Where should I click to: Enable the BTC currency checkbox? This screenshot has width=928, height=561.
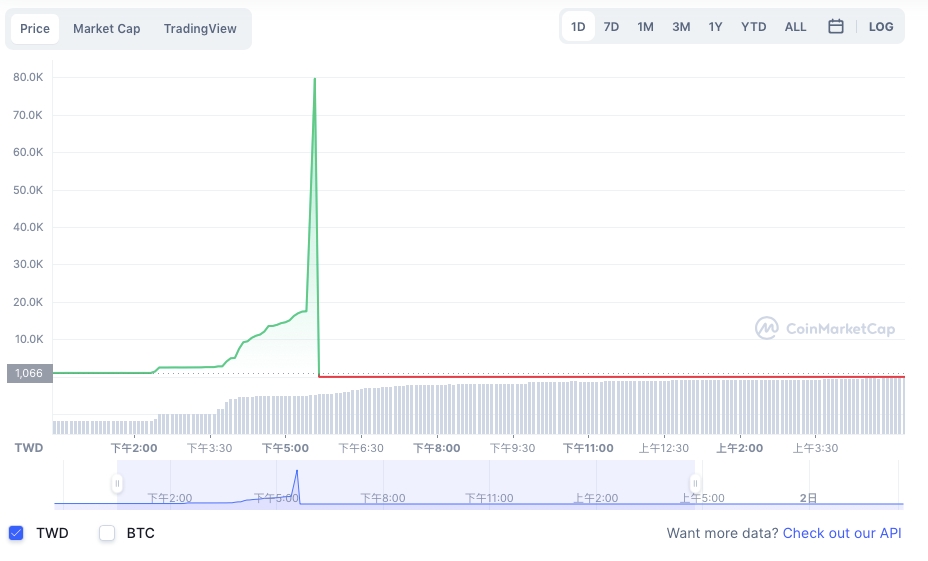(107, 533)
